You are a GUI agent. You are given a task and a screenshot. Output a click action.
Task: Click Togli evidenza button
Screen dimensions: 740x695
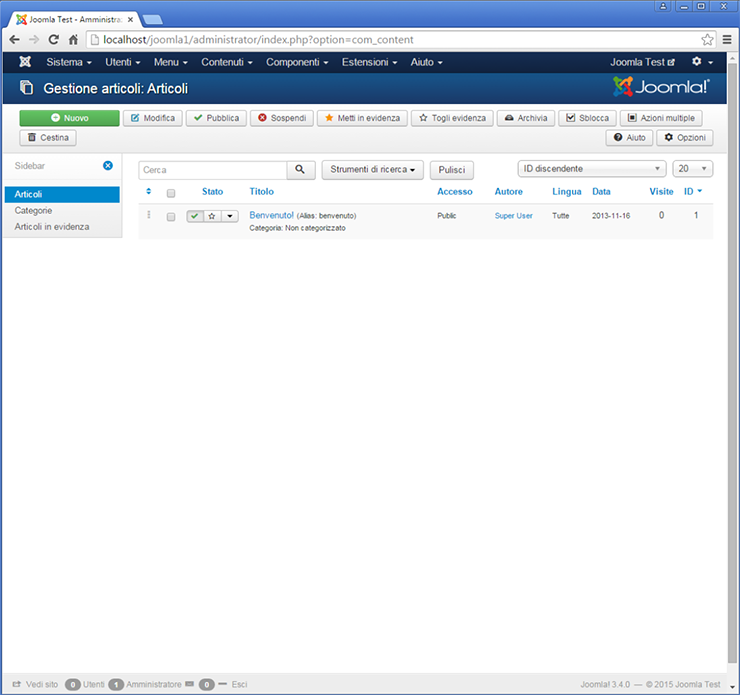tap(452, 118)
